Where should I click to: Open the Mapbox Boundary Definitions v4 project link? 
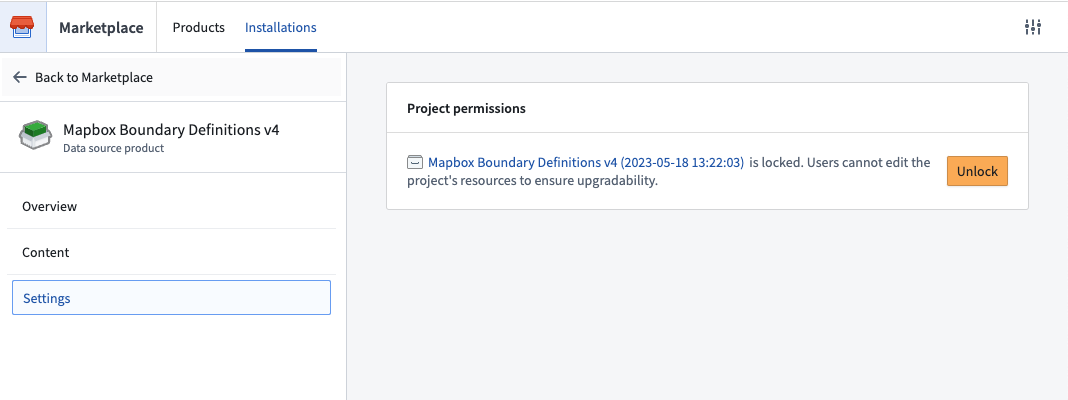click(x=586, y=162)
